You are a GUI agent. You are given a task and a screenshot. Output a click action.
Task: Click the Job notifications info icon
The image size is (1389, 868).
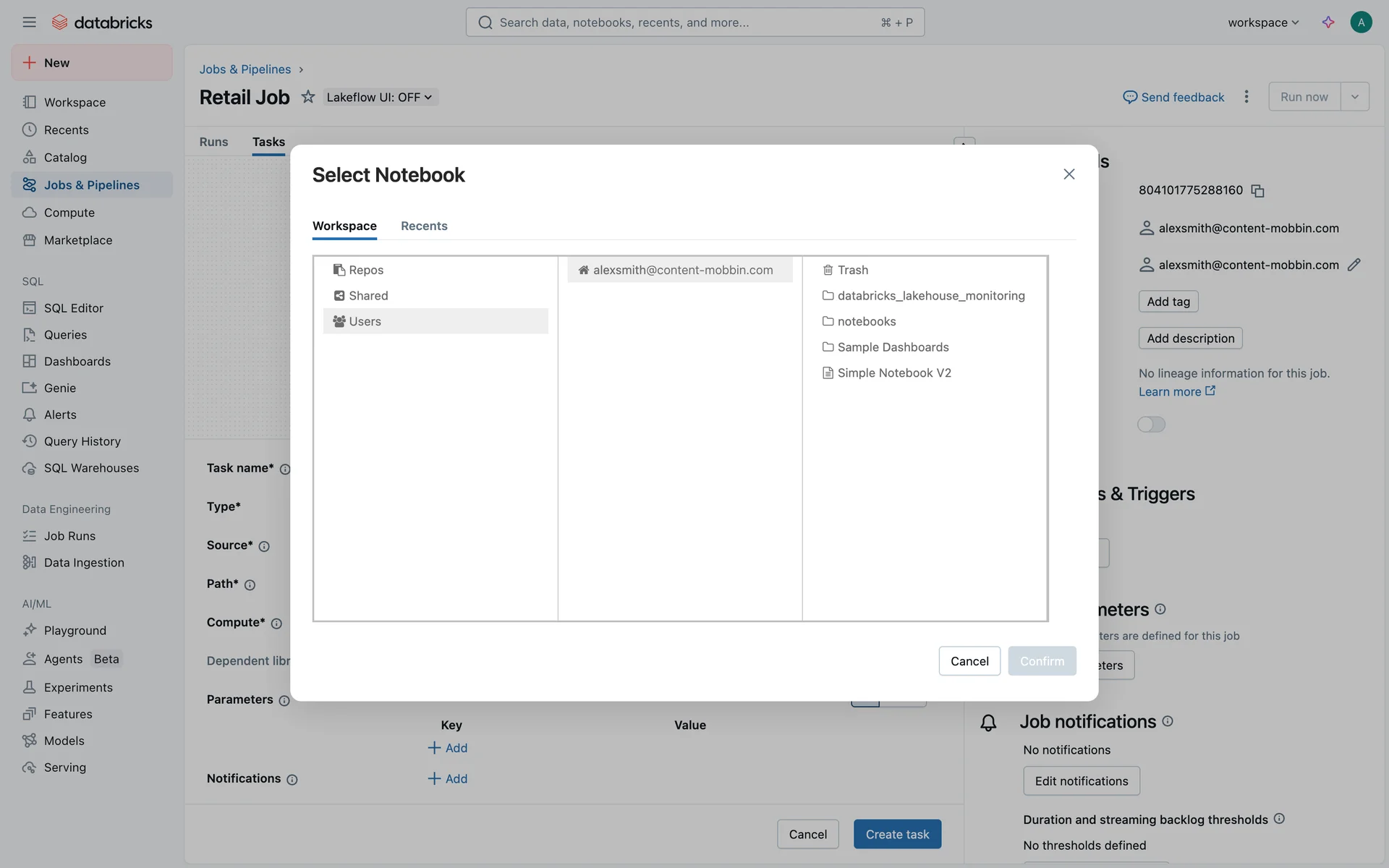pyautogui.click(x=1168, y=721)
